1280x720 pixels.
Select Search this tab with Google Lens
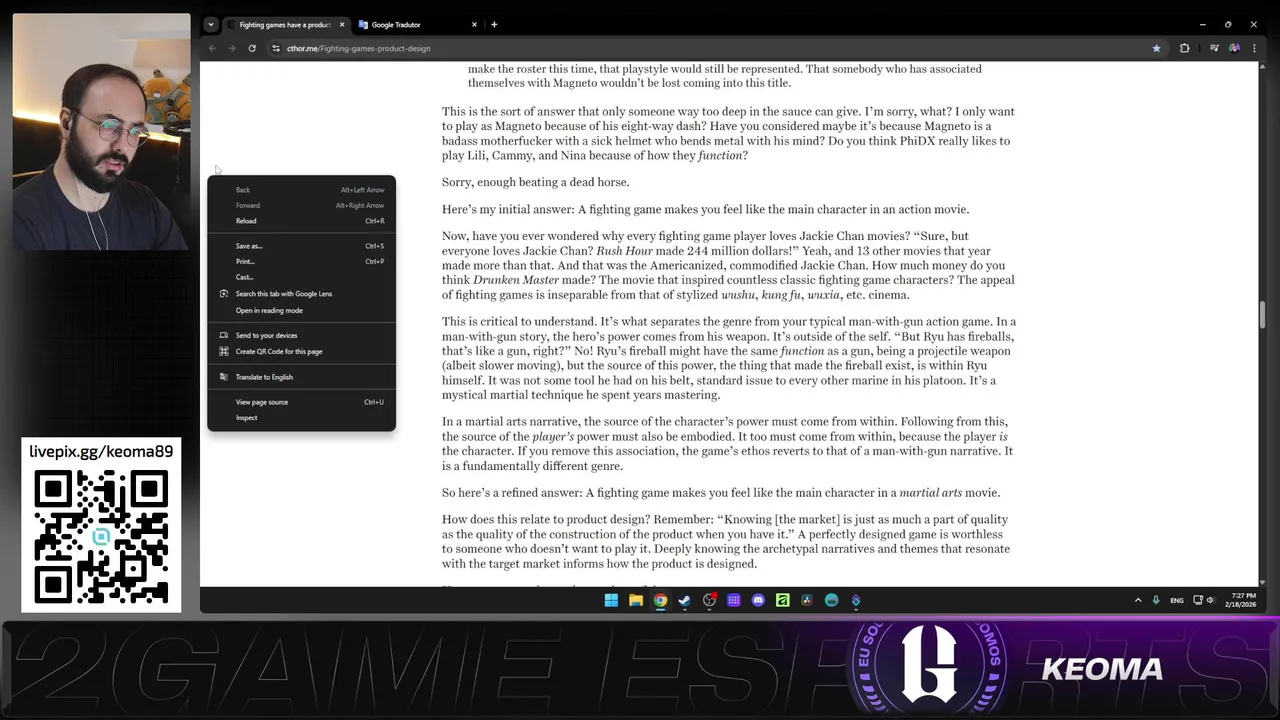[301, 294]
